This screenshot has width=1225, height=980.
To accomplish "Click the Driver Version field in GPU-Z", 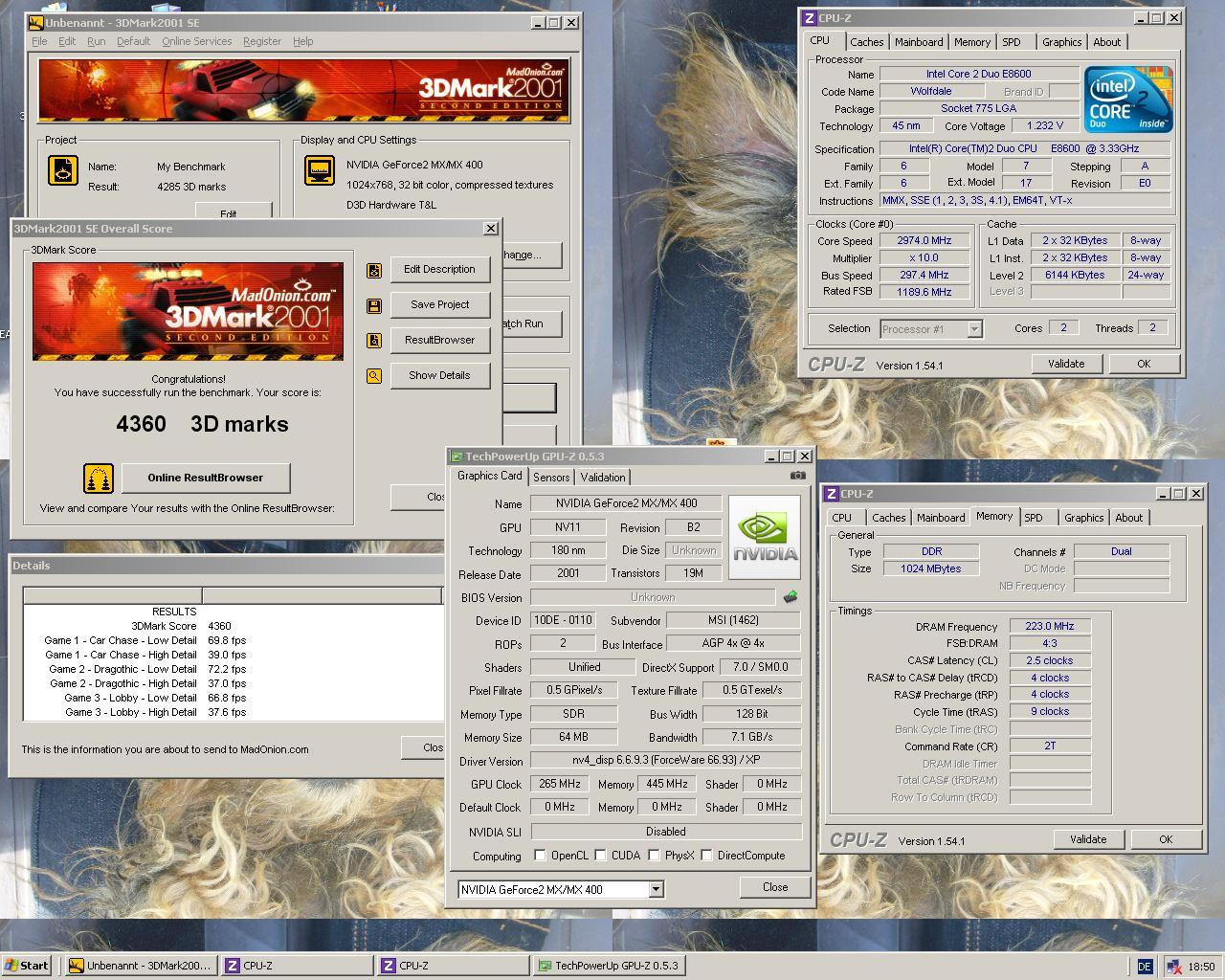I will 666,760.
